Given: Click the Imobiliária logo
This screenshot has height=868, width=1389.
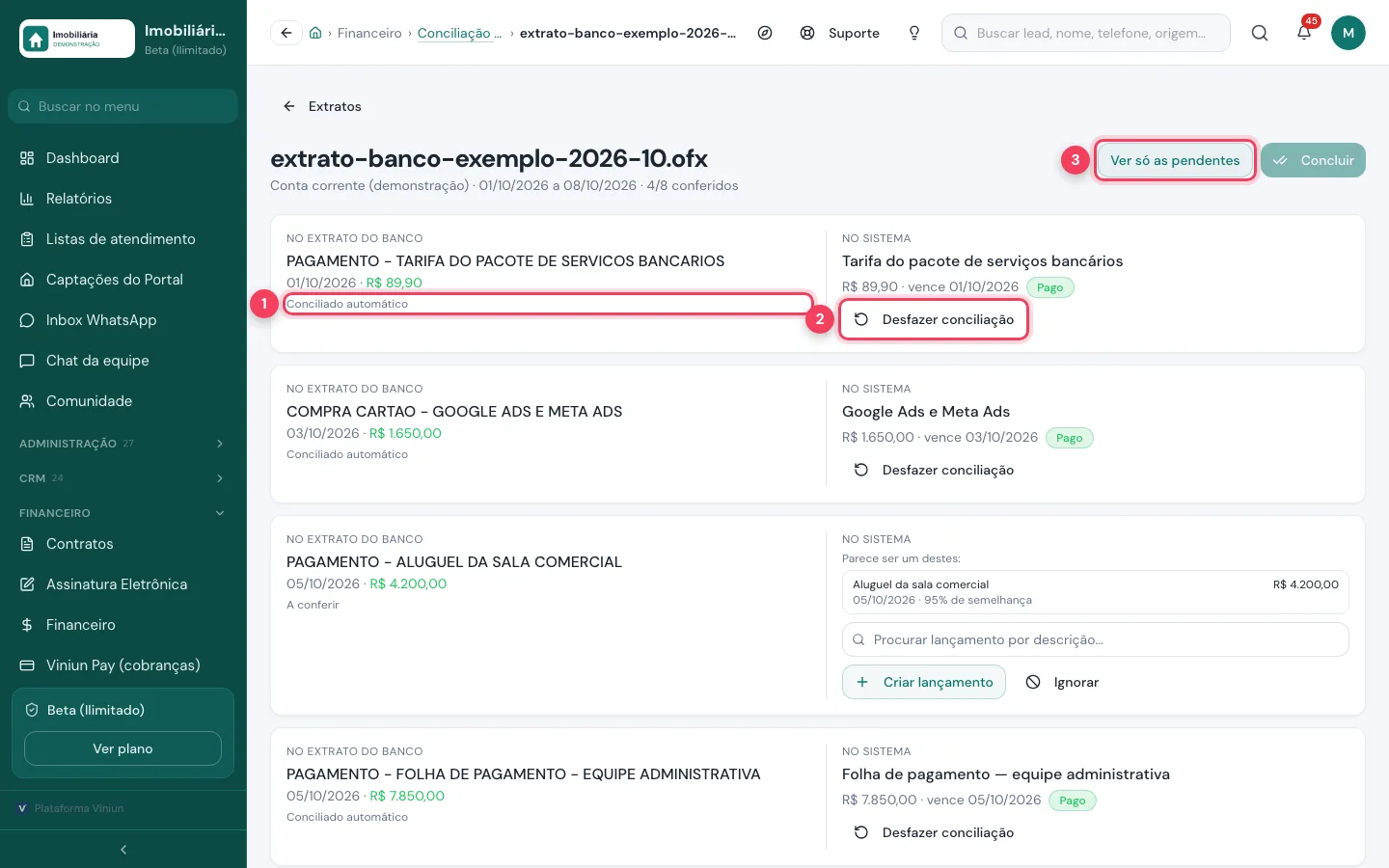Looking at the screenshot, I should 77,39.
